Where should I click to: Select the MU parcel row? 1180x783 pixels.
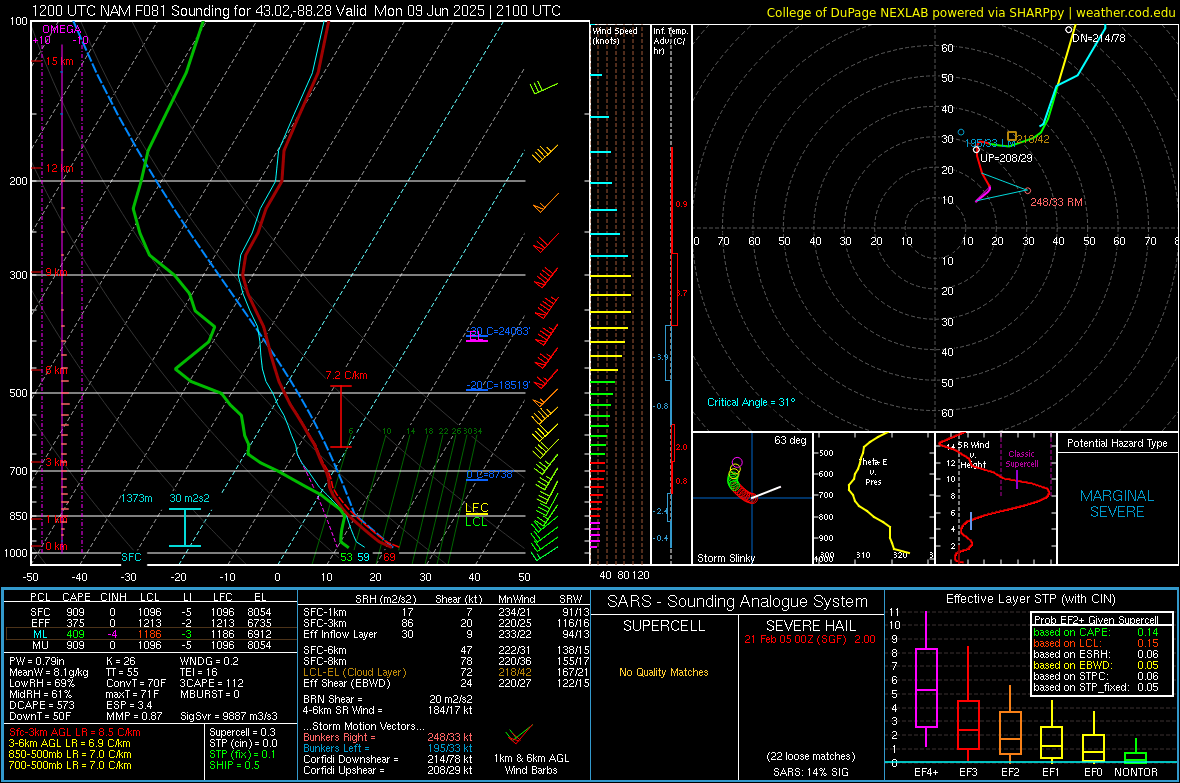[x=151, y=644]
